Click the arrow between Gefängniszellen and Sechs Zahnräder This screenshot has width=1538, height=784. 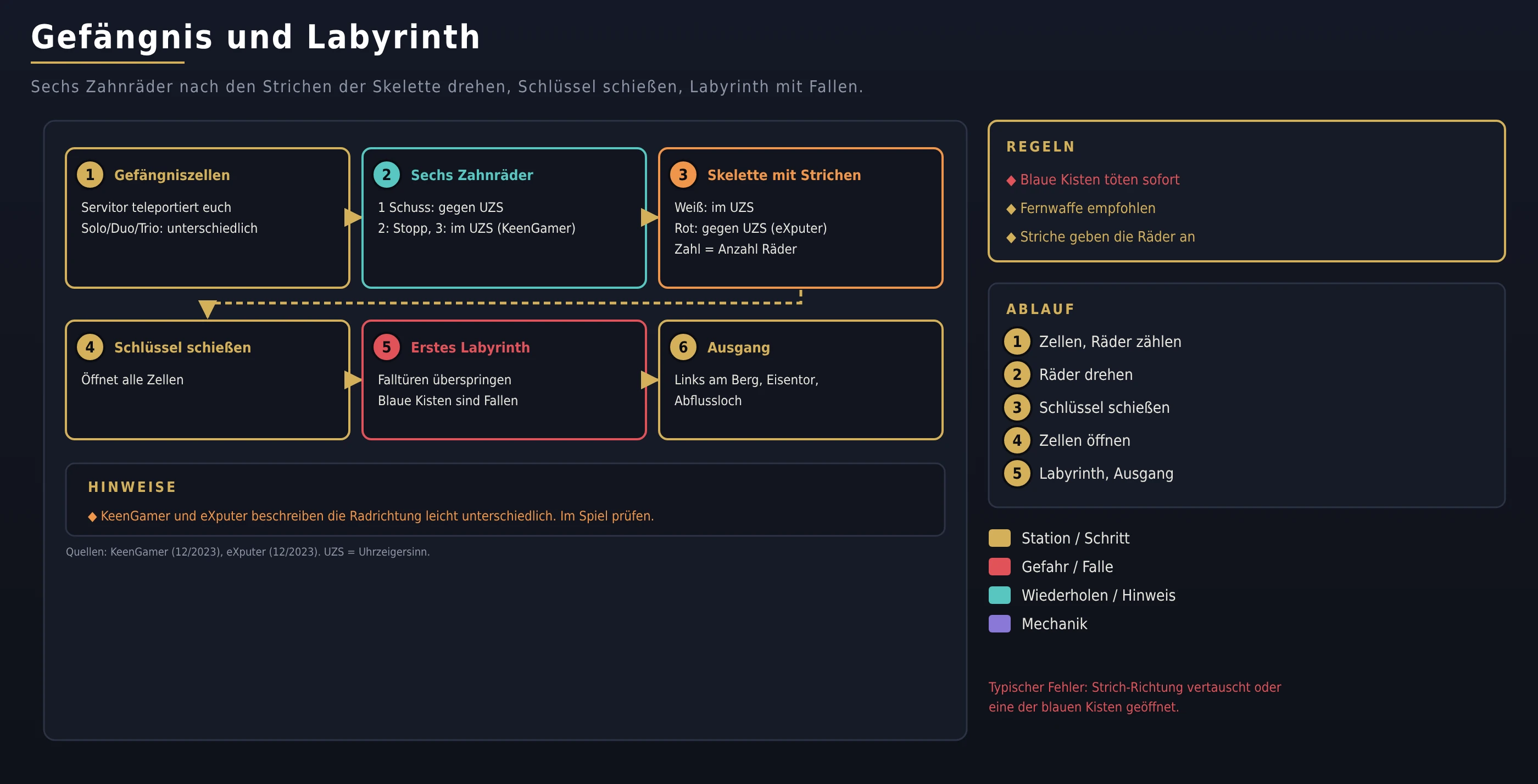point(353,218)
